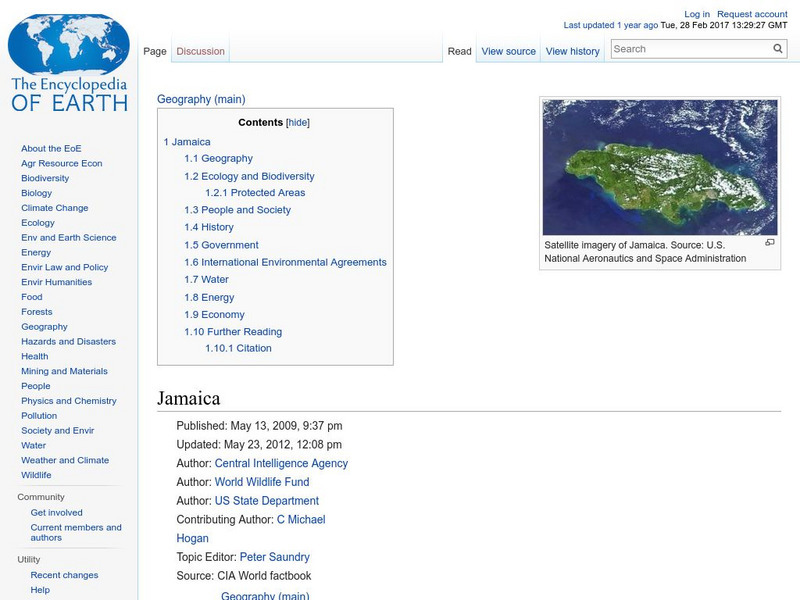
Task: Visit the Get involved community link
Action: 55,512
